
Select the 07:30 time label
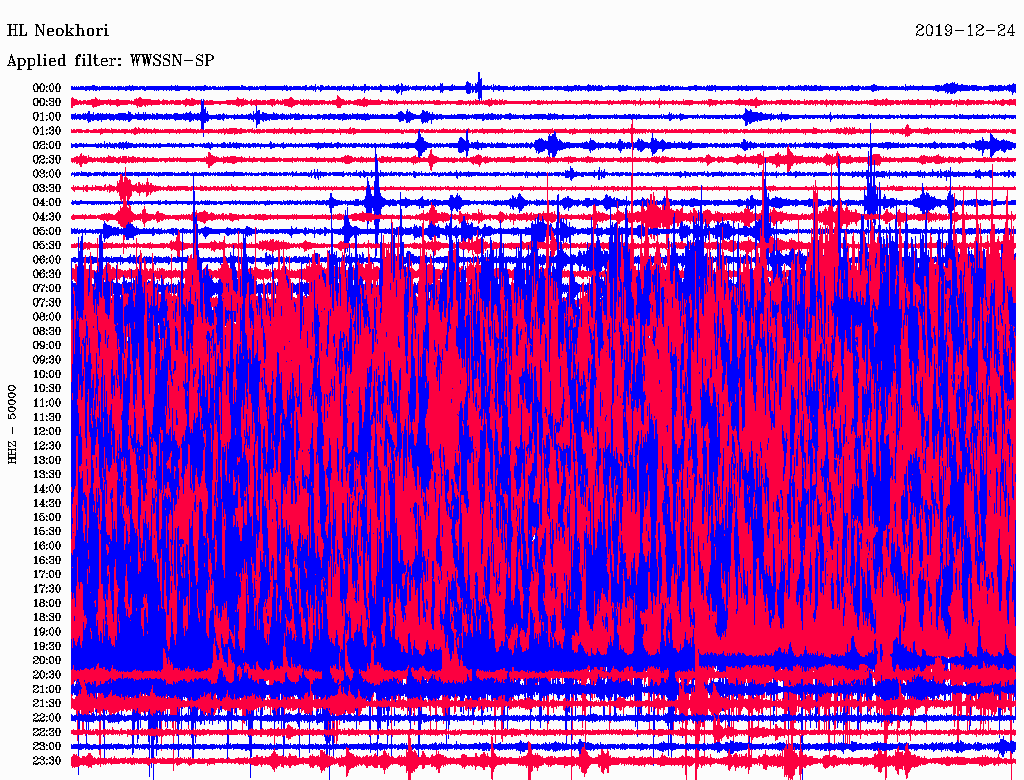coord(47,303)
